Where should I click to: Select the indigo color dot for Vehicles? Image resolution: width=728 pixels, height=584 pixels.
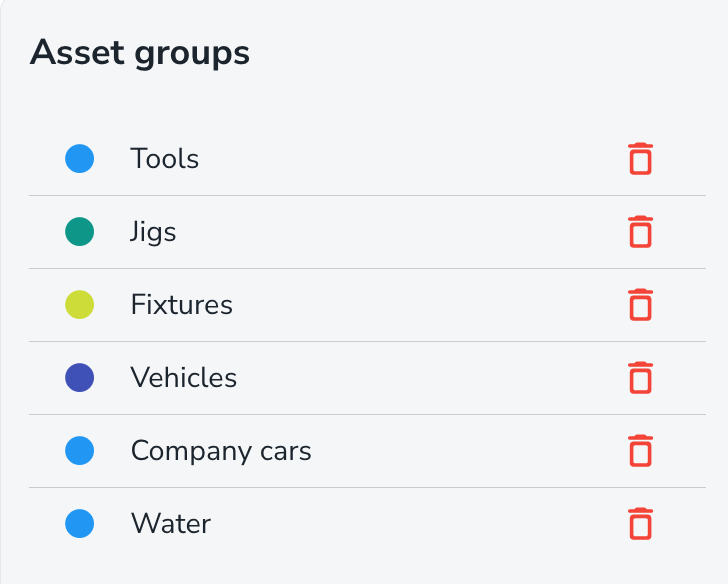[x=80, y=378]
